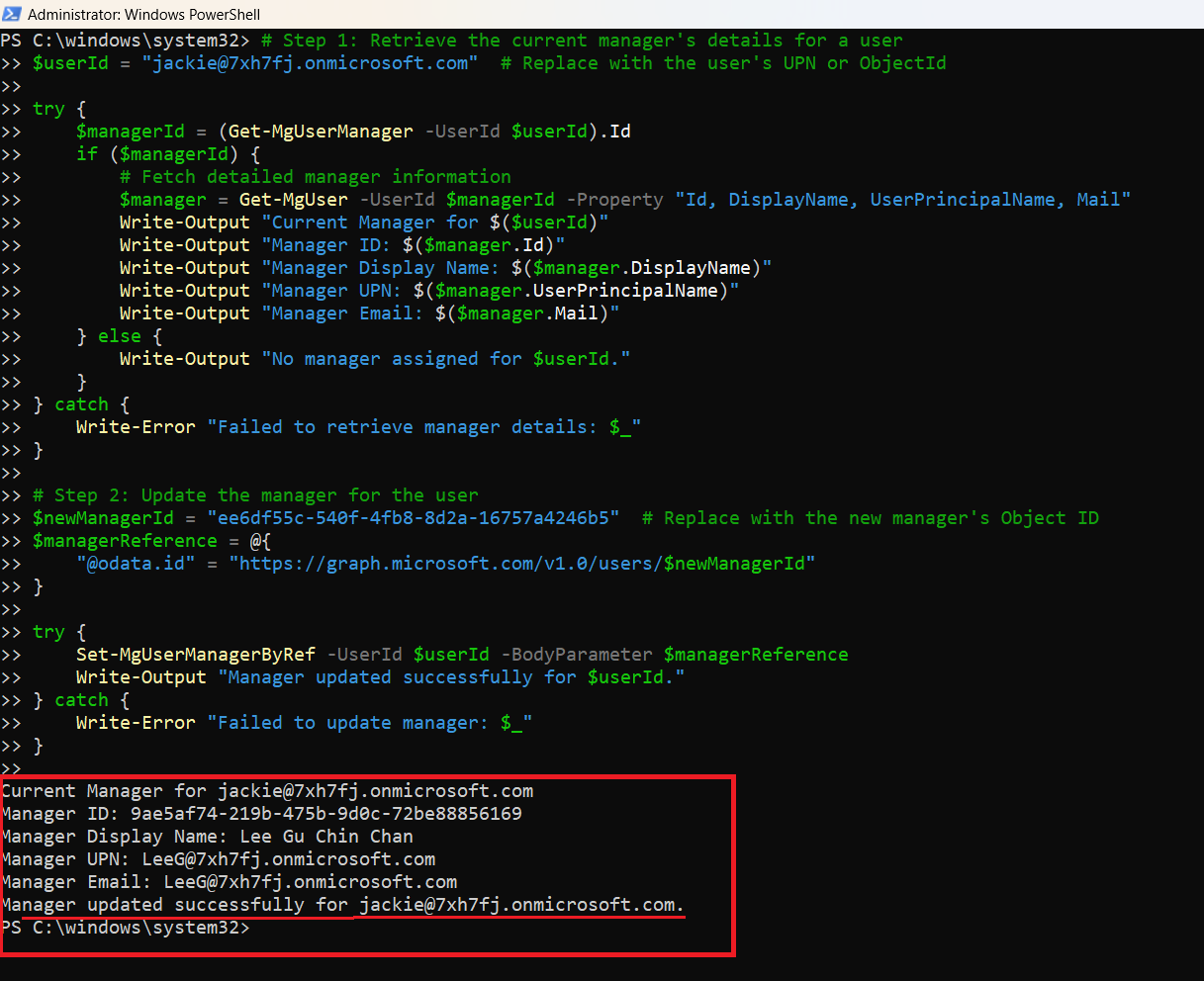The image size is (1204, 981).
Task: Click the final empty PS prompt line
Action: pos(126,928)
